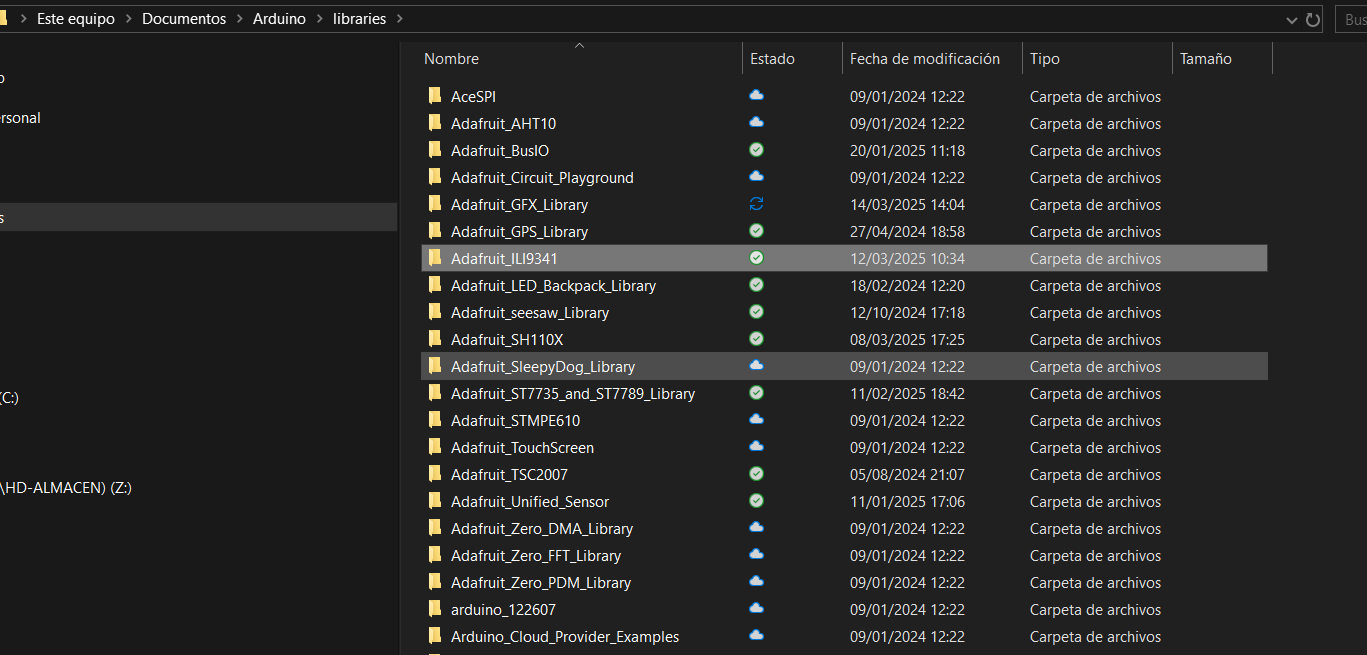Click the cloud status icon for Adafruit_Circuit_Playground
1367x655 pixels.
pos(757,176)
